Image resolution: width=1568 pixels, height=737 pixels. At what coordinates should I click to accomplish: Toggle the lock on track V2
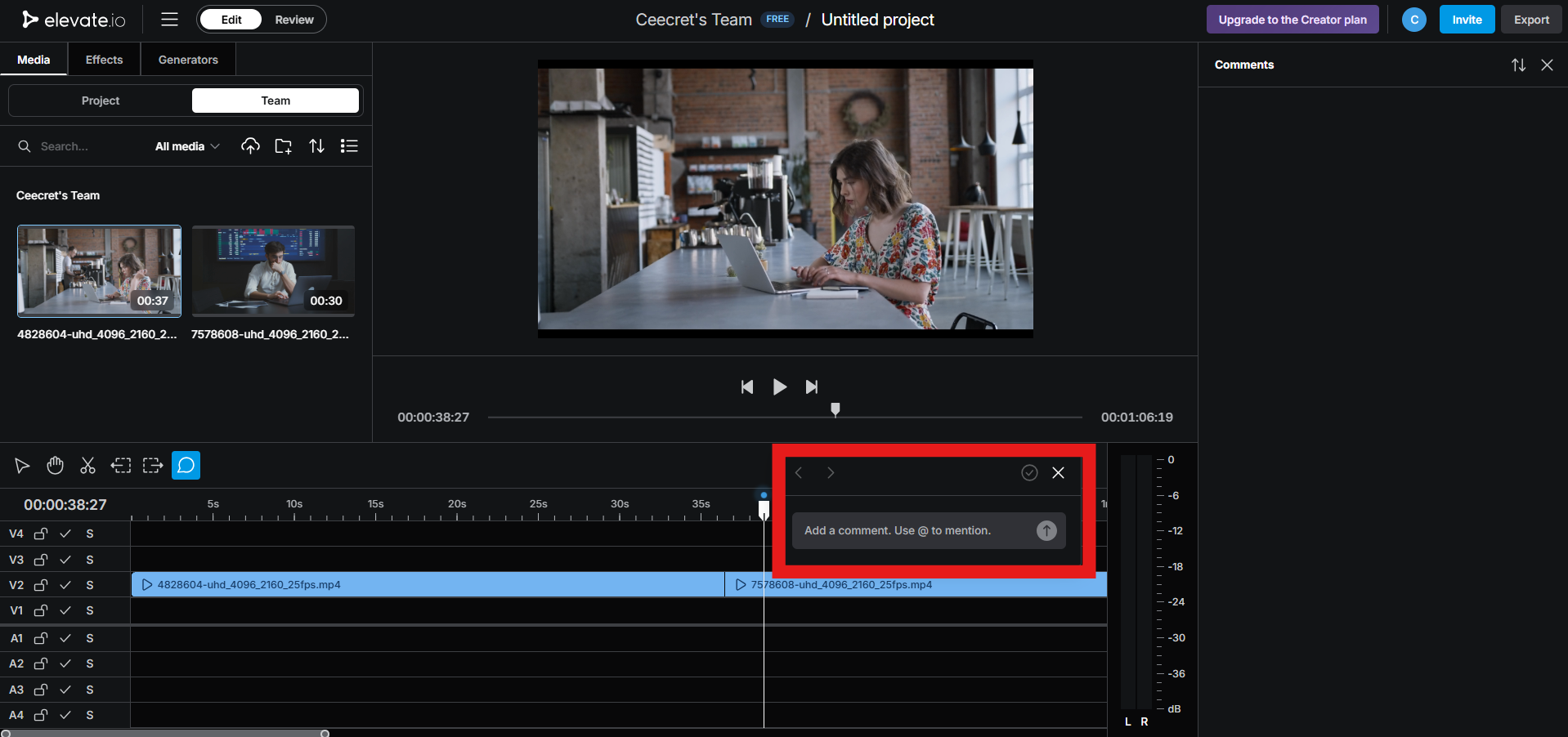click(x=40, y=585)
